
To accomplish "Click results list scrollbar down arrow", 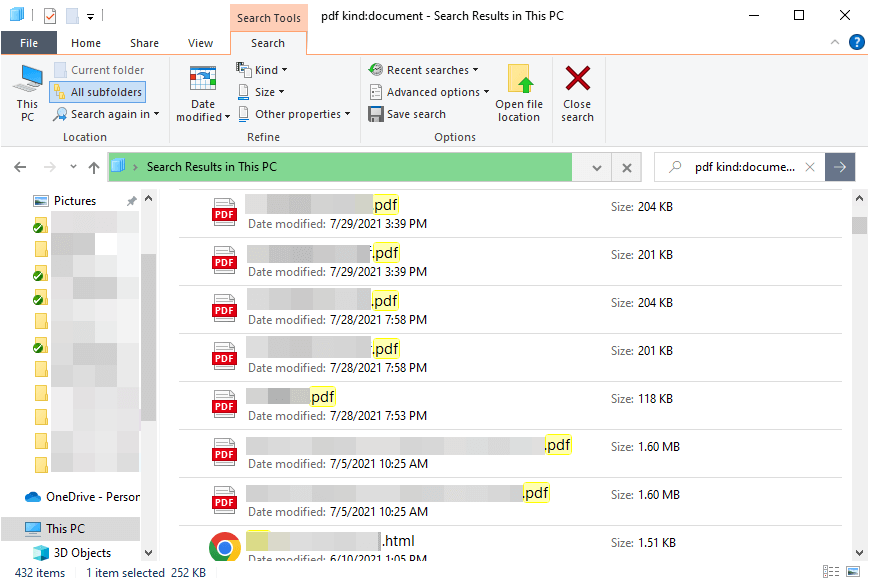I will click(859, 553).
